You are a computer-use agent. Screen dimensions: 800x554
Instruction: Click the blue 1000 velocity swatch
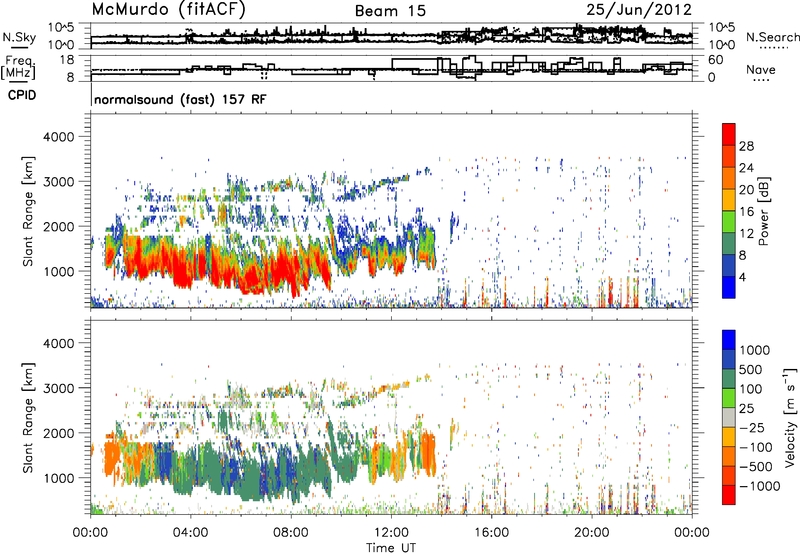[x=729, y=340]
